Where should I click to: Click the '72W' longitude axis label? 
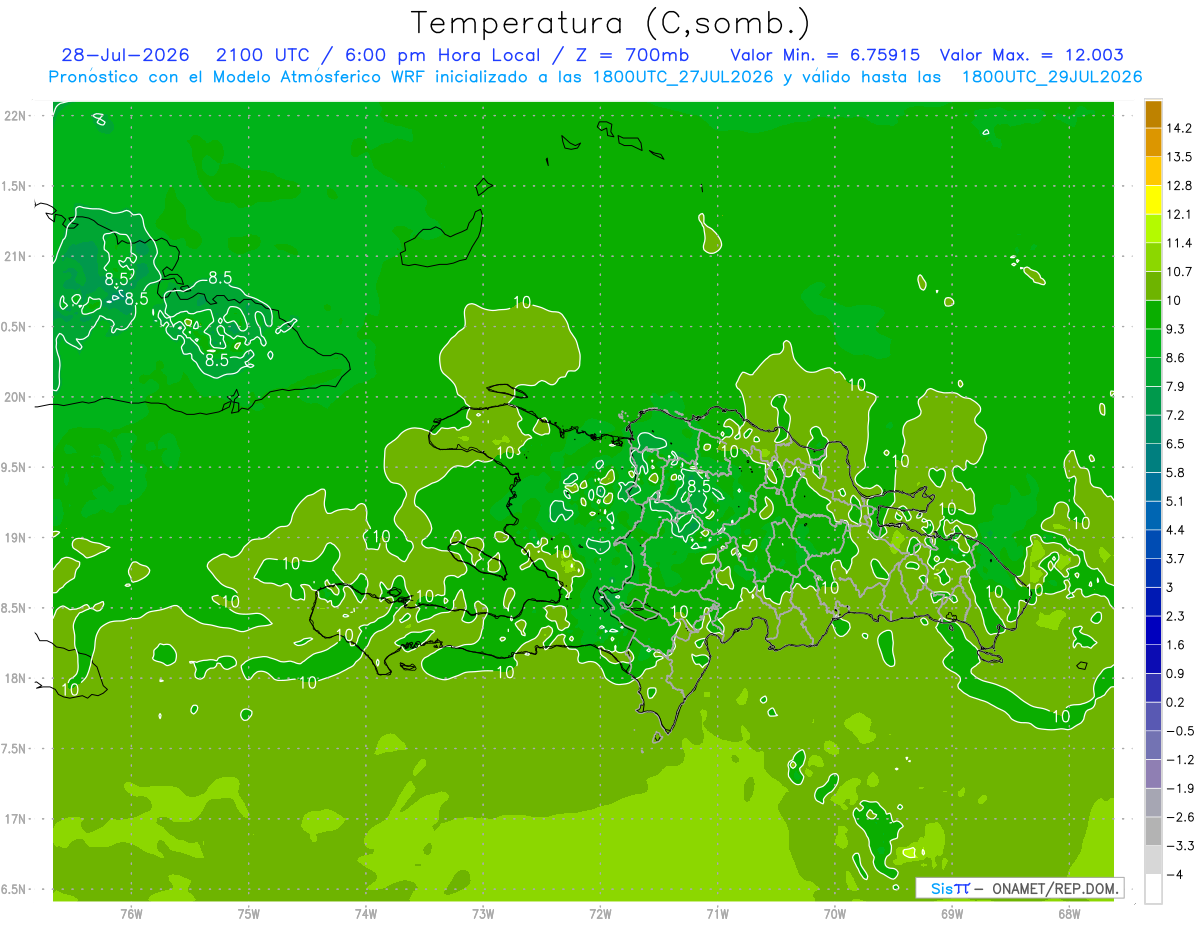[600, 914]
